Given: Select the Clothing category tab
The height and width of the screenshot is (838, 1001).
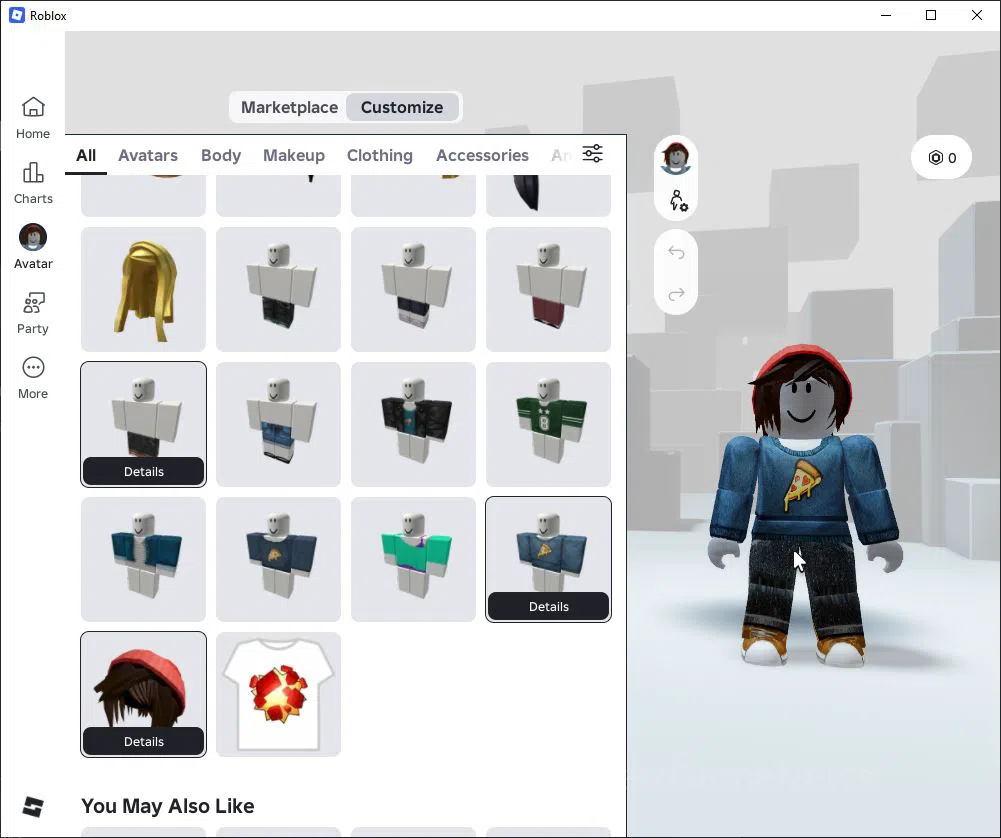Looking at the screenshot, I should coord(380,155).
